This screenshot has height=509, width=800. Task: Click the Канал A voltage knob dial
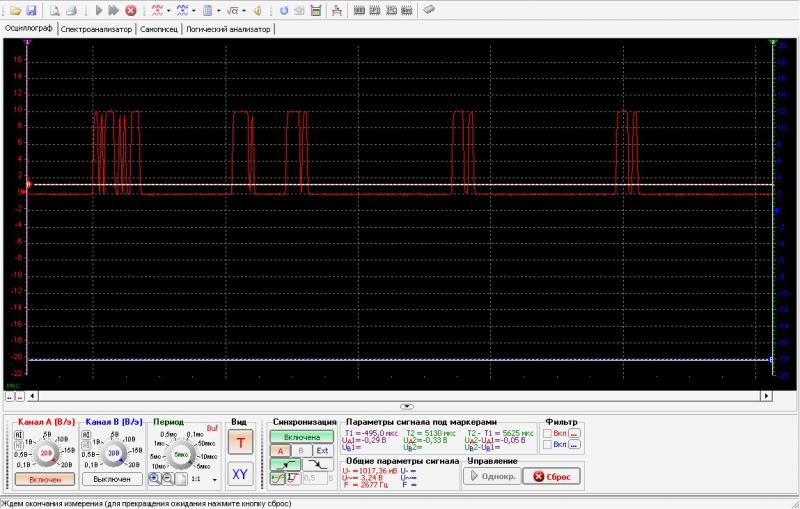click(x=46, y=455)
